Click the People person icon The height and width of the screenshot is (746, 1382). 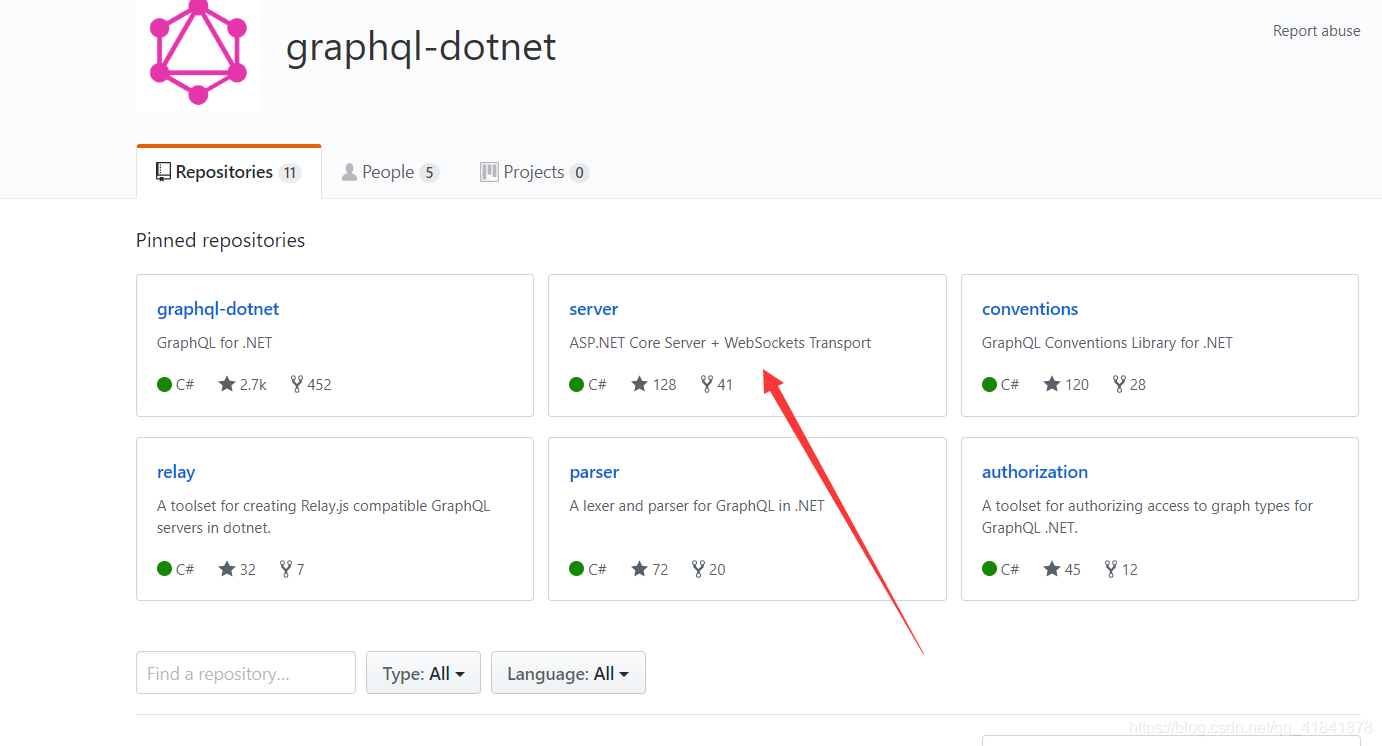(349, 172)
